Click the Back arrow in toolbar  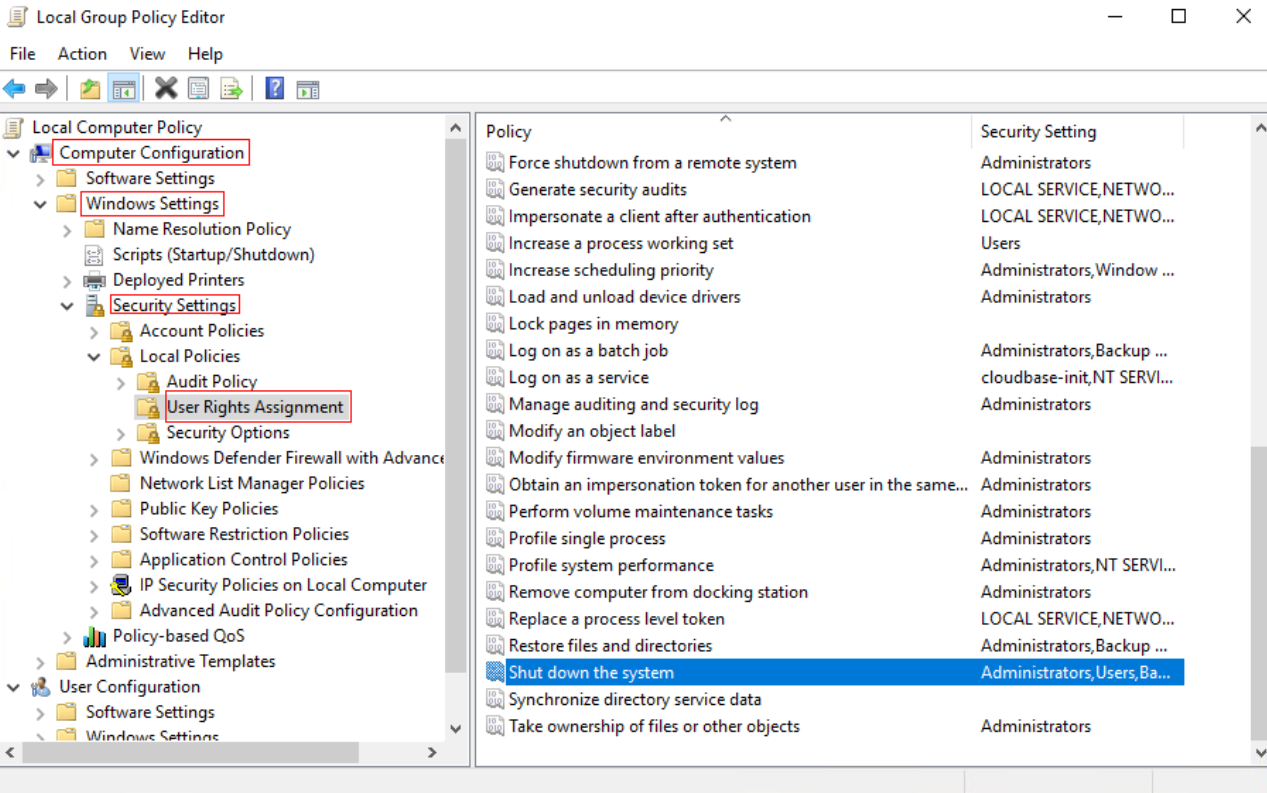click(15, 89)
